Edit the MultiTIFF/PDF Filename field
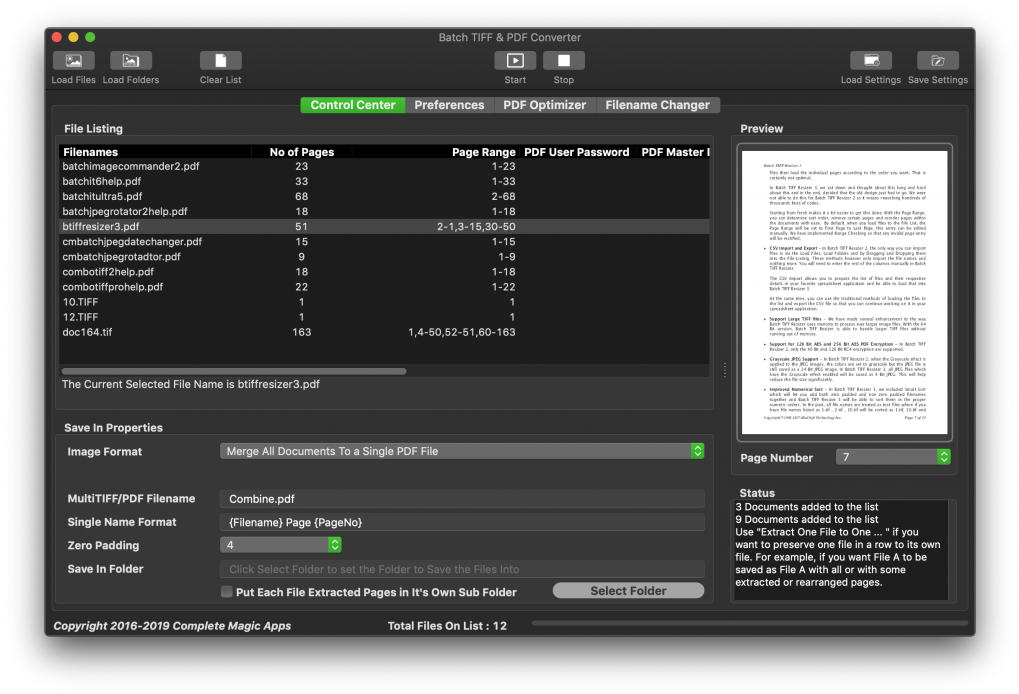The image size is (1019, 694). [x=462, y=498]
